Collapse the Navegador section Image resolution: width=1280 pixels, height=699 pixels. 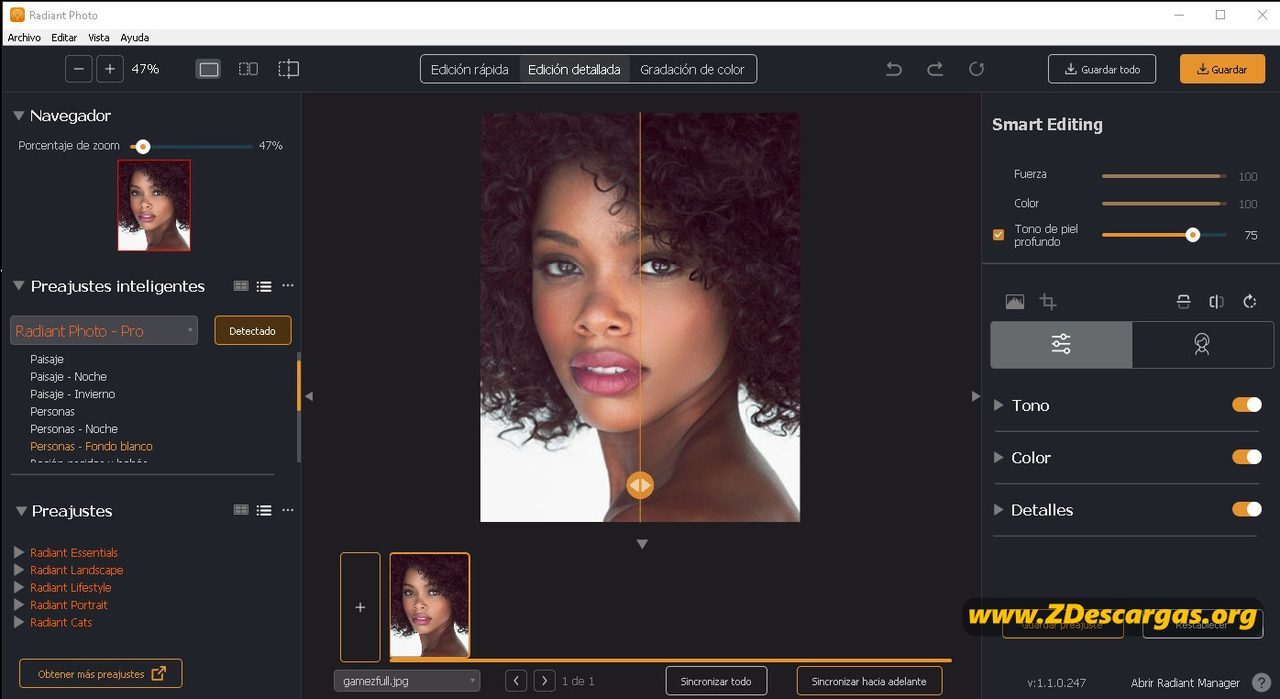point(19,116)
